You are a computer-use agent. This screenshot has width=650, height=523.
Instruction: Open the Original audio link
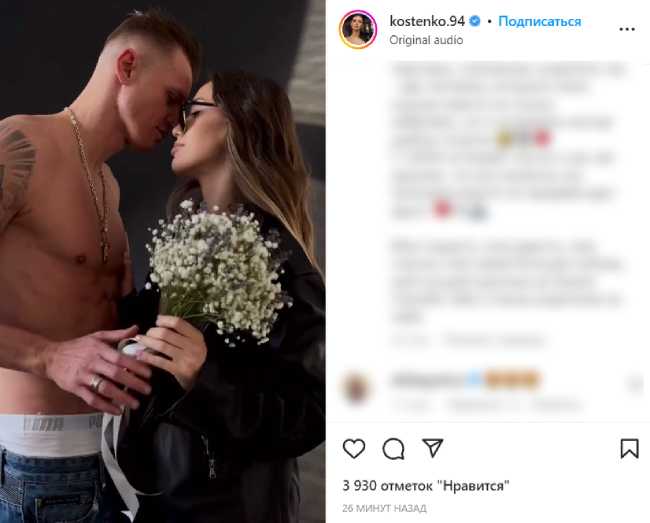pos(426,40)
